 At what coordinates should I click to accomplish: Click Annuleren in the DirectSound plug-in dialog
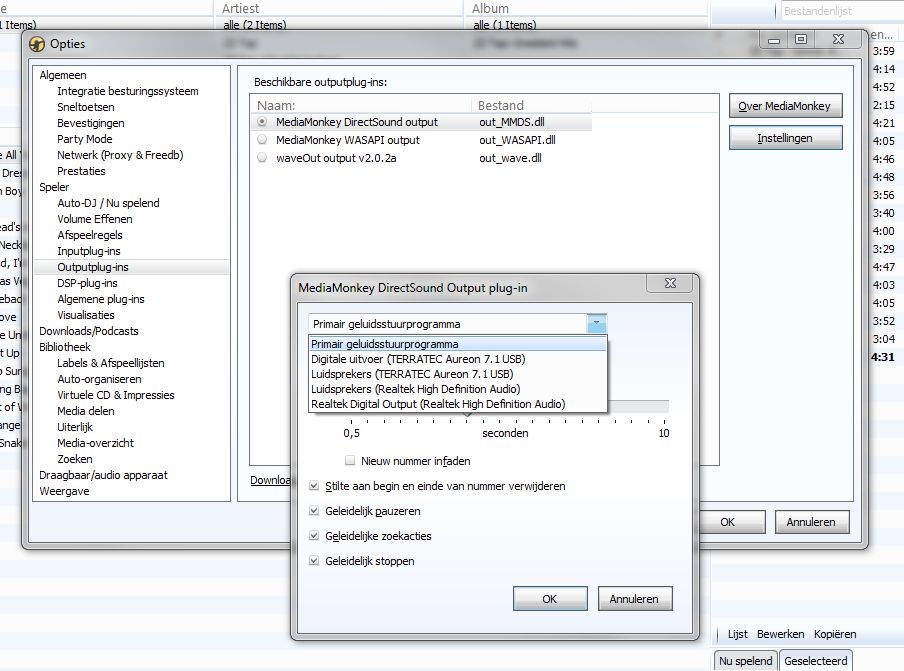click(x=635, y=599)
